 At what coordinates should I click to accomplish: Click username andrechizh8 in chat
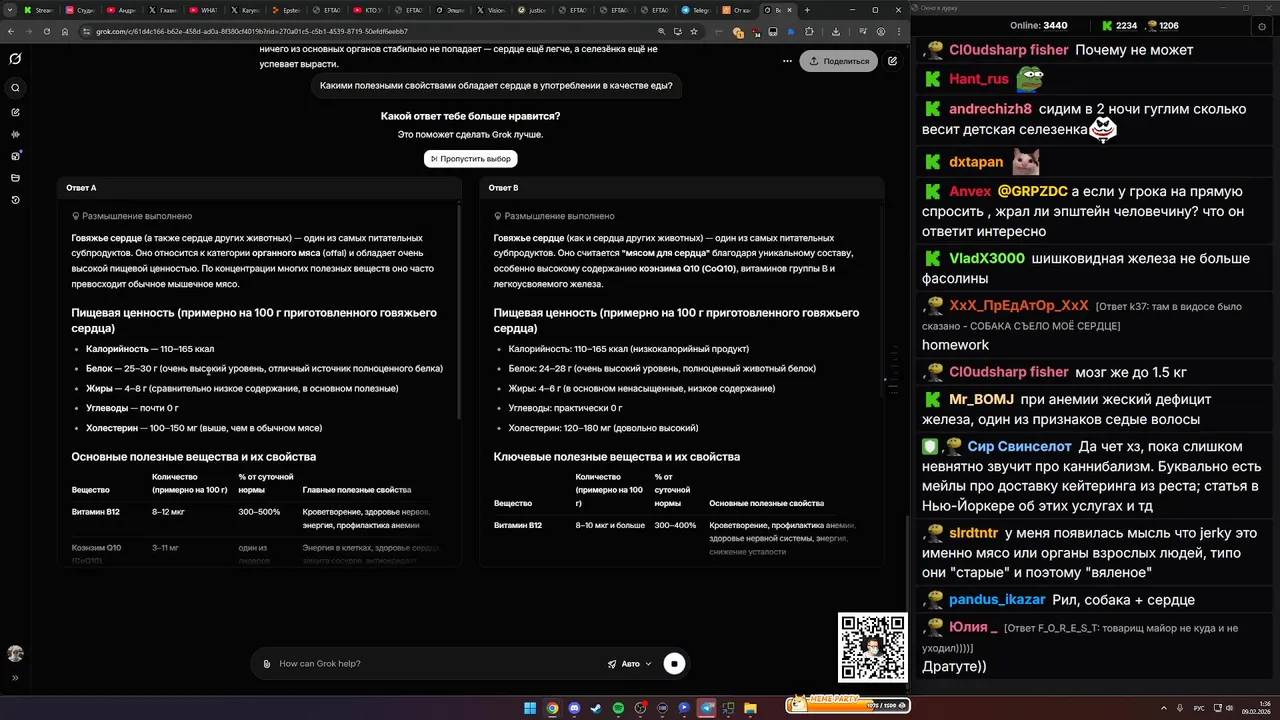click(990, 109)
